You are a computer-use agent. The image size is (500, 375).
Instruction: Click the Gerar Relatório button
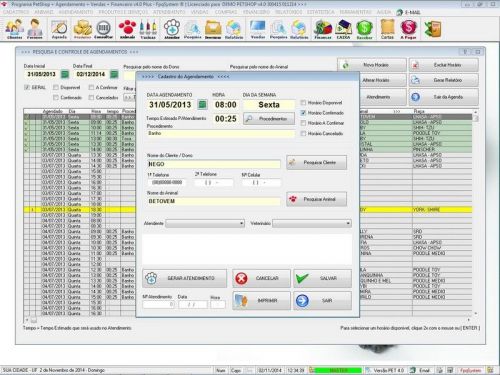tap(444, 80)
